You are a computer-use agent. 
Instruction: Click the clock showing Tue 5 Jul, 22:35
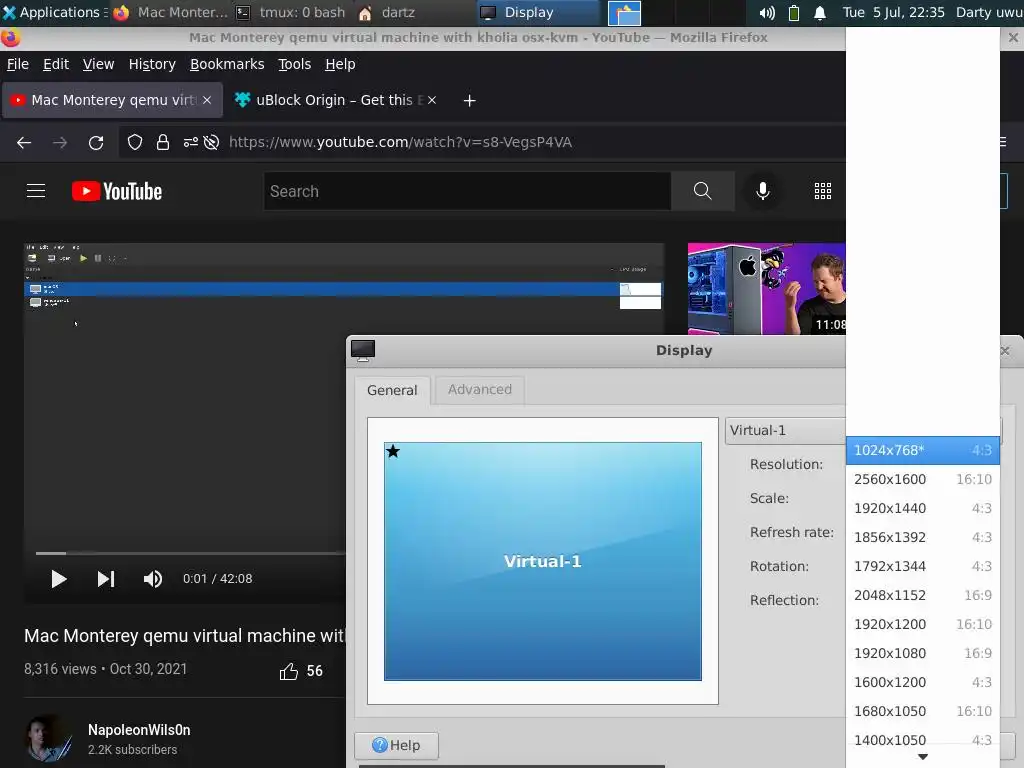[x=893, y=12]
